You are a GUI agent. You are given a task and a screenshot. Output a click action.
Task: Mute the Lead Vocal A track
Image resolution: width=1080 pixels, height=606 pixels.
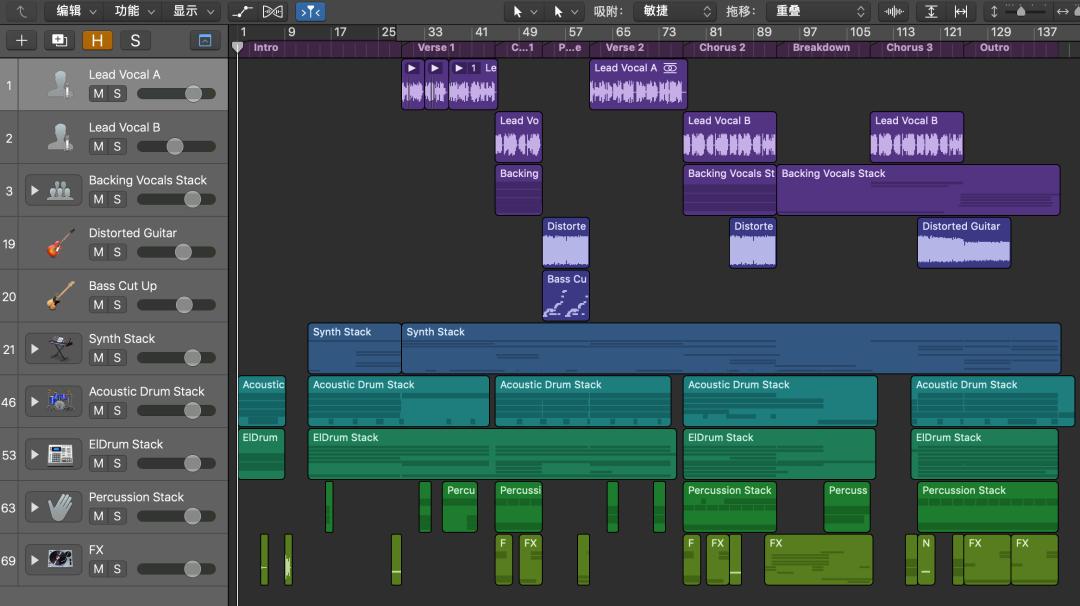click(x=98, y=94)
